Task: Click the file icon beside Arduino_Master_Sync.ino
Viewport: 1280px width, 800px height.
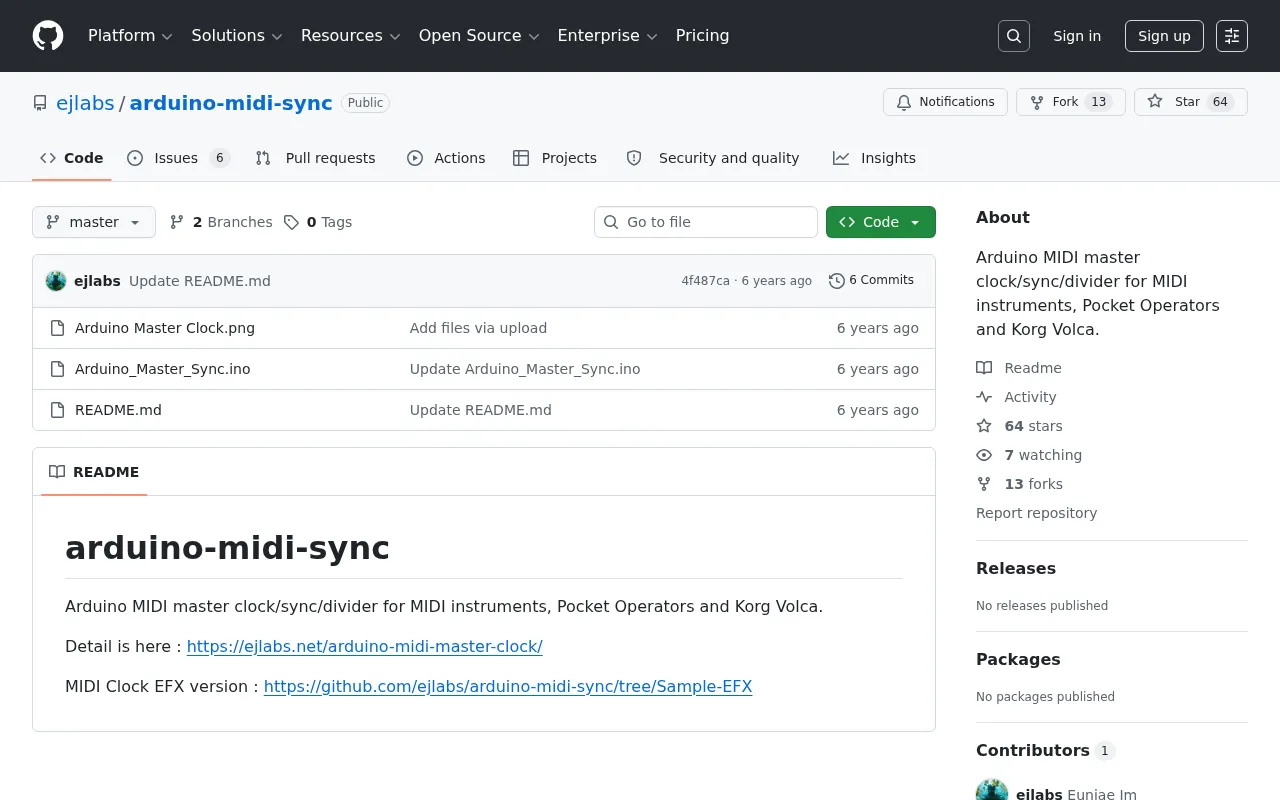Action: pyautogui.click(x=57, y=369)
